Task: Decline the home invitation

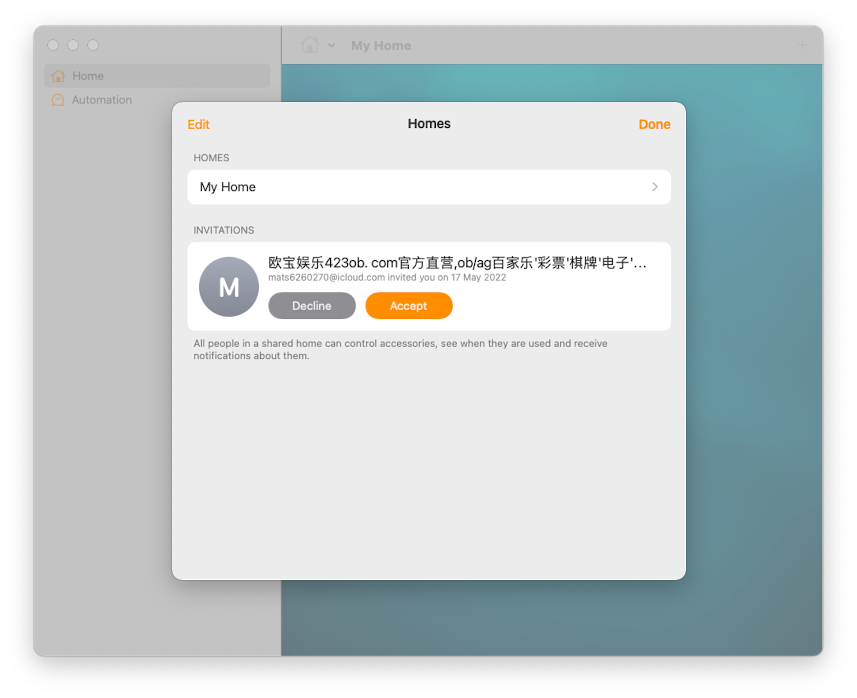Action: coord(312,306)
